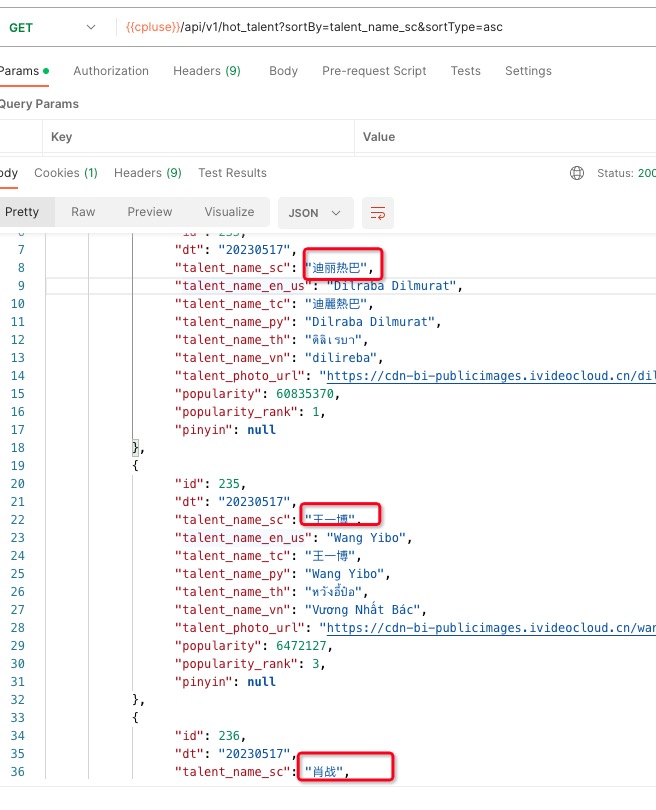Click line number 19 in gutter

(x=18, y=466)
